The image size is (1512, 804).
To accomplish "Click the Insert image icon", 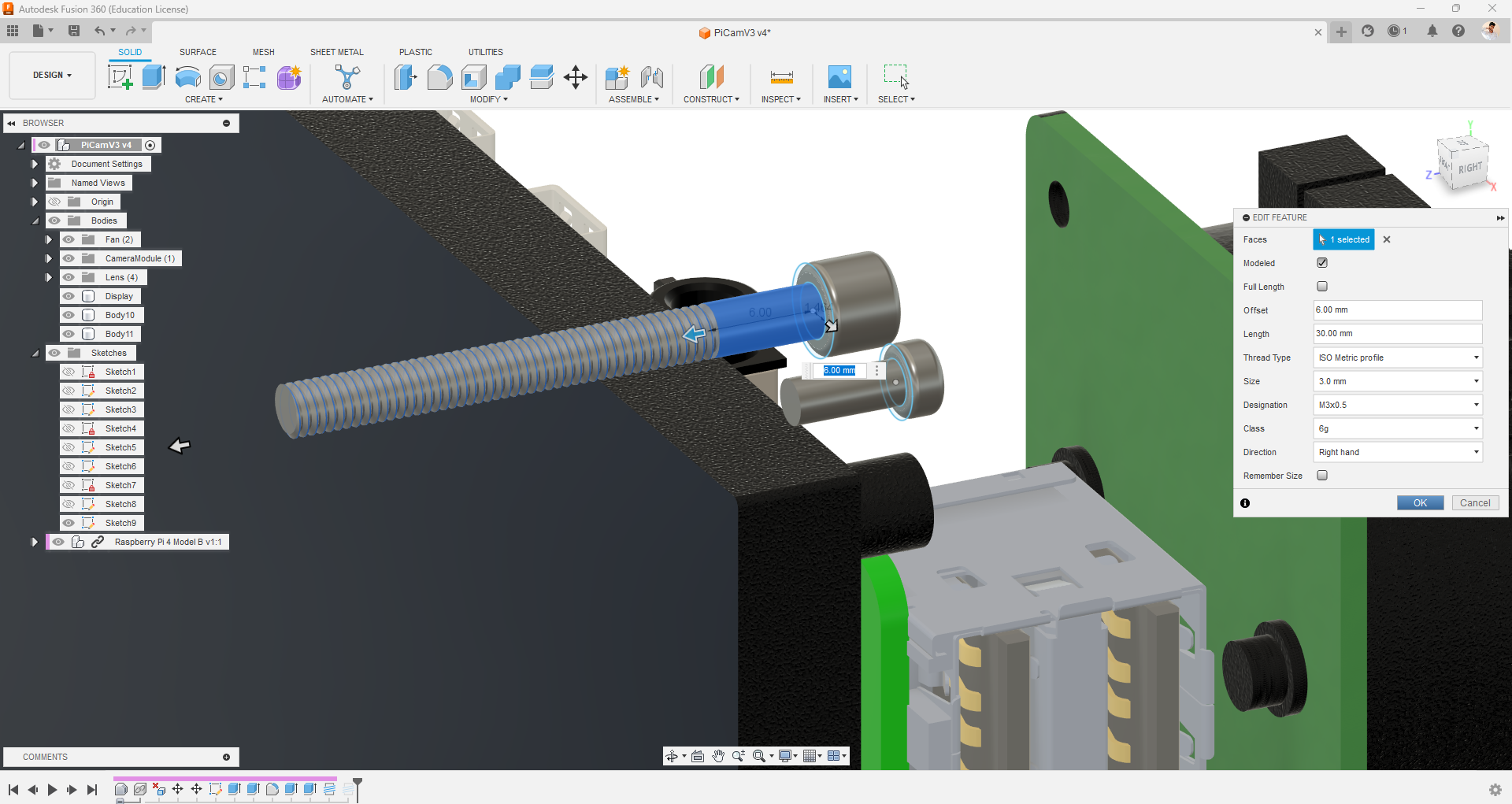I will click(839, 77).
